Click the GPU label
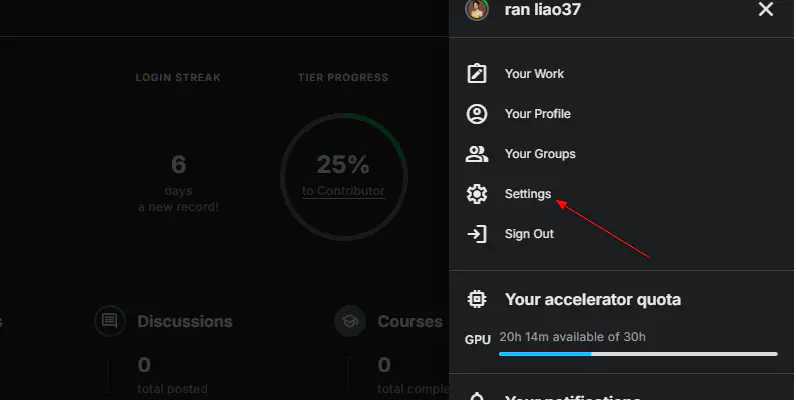The image size is (797, 400). coord(478,340)
